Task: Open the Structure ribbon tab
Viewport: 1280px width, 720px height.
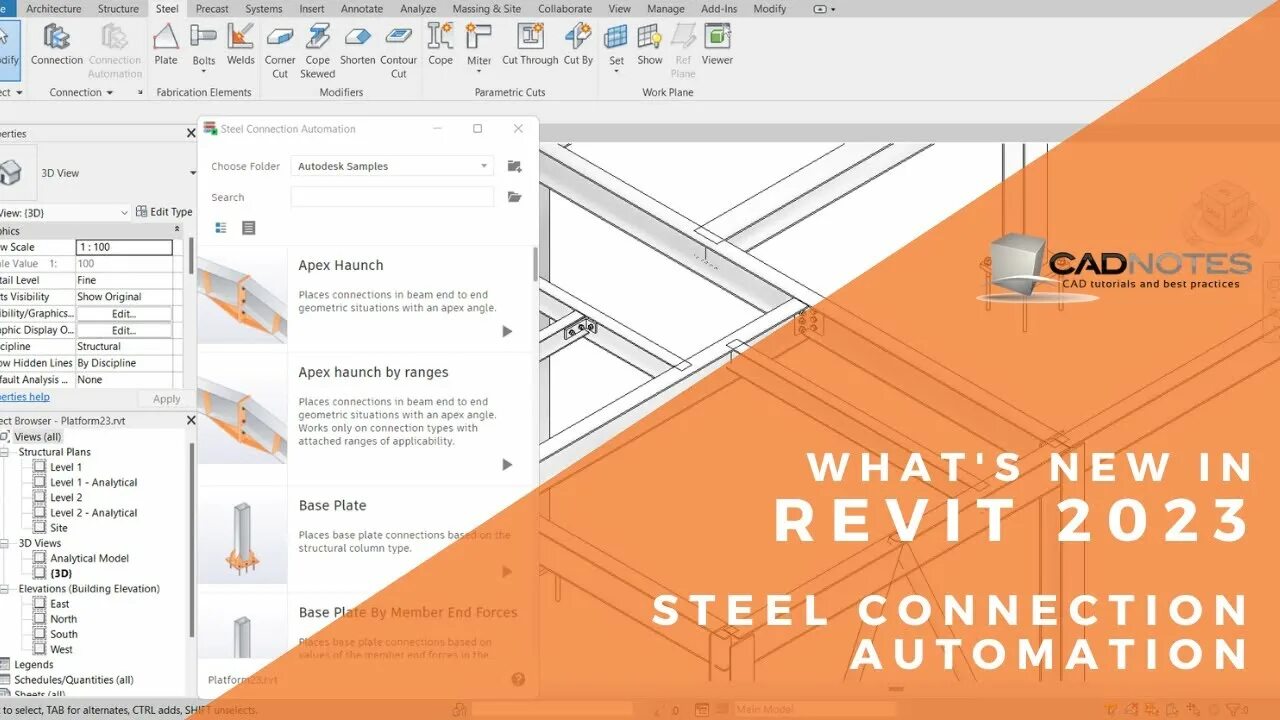Action: pyautogui.click(x=118, y=9)
